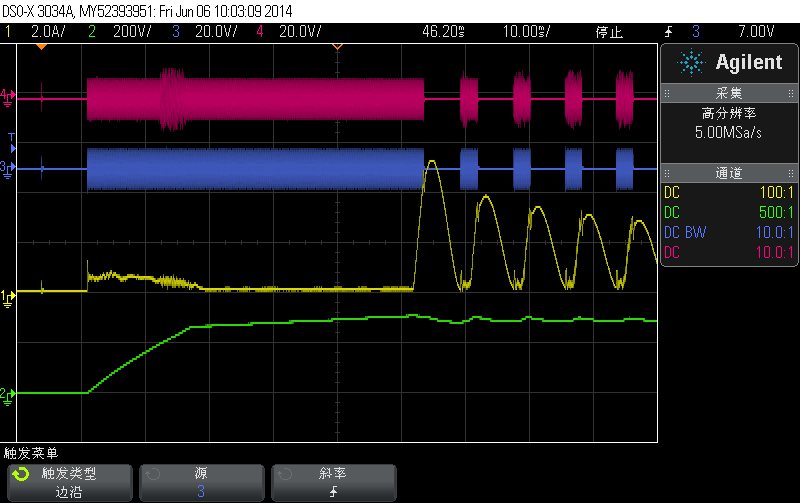Click the trigger source number 3 in top bar
This screenshot has height=503, width=800.
696,32
